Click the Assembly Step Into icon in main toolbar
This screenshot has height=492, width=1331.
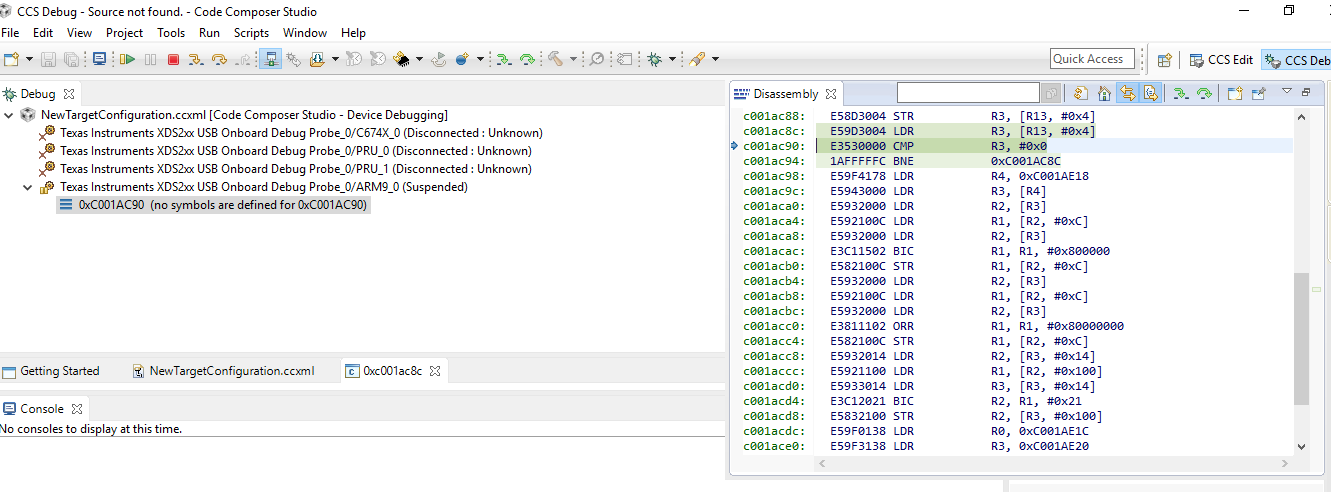(x=504, y=59)
